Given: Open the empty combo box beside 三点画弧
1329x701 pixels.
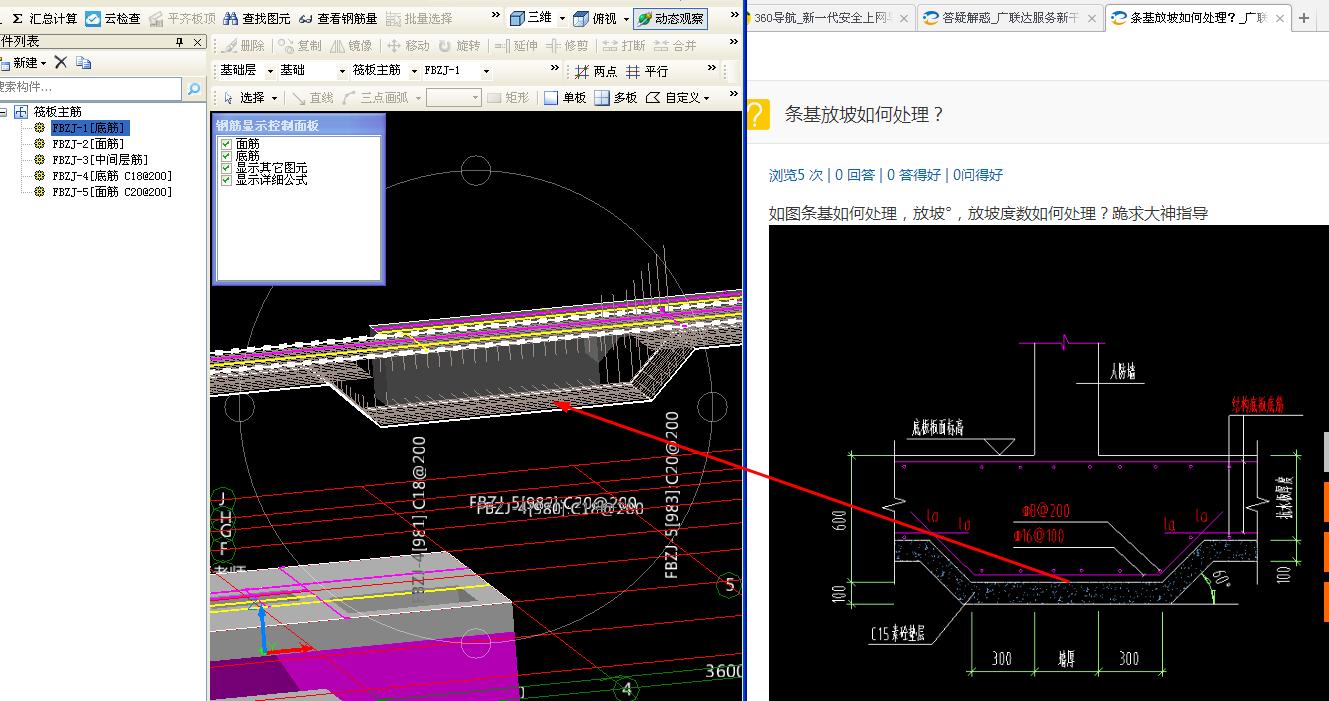Looking at the screenshot, I should [x=454, y=98].
